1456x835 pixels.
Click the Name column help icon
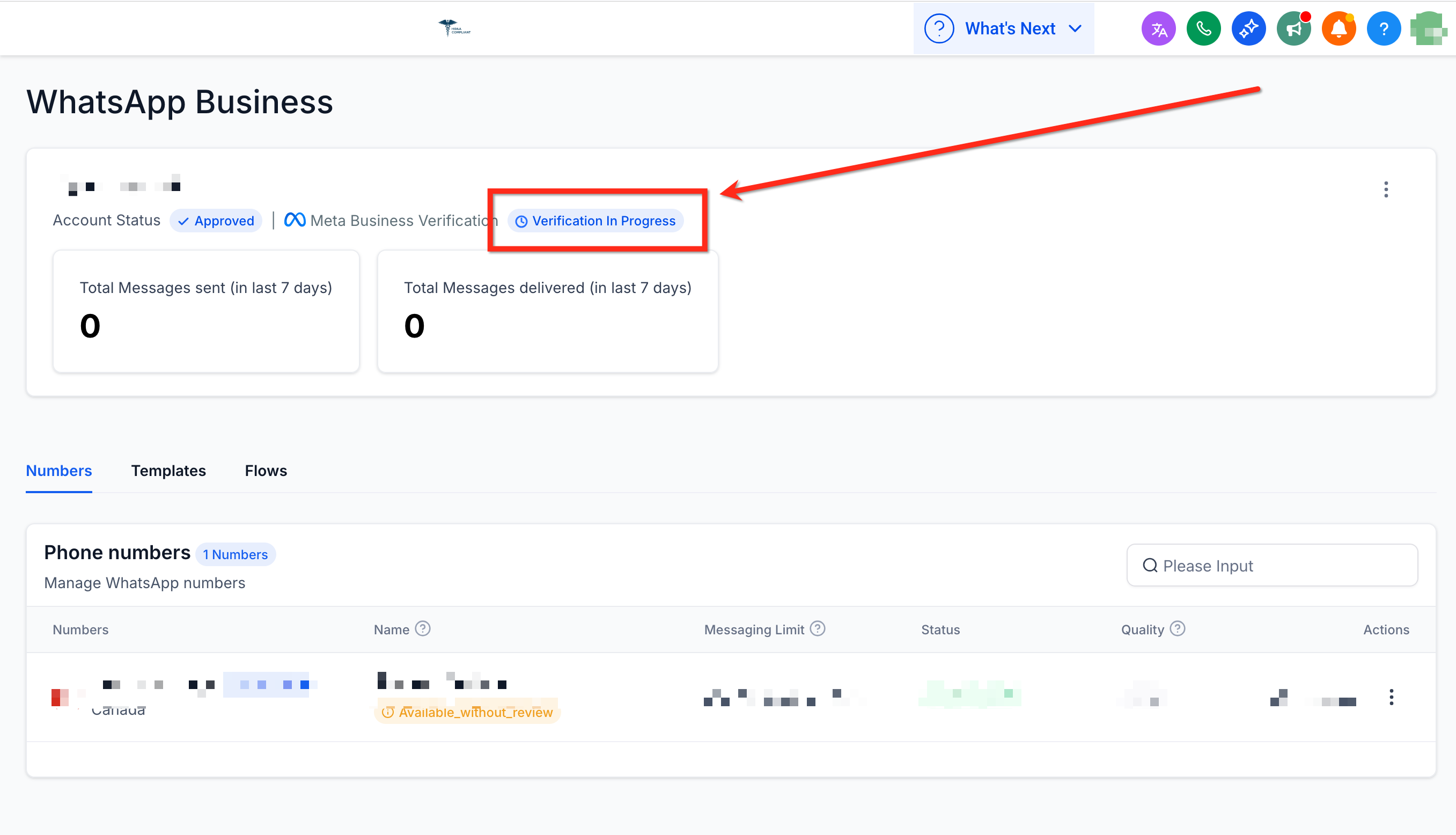[x=422, y=629]
